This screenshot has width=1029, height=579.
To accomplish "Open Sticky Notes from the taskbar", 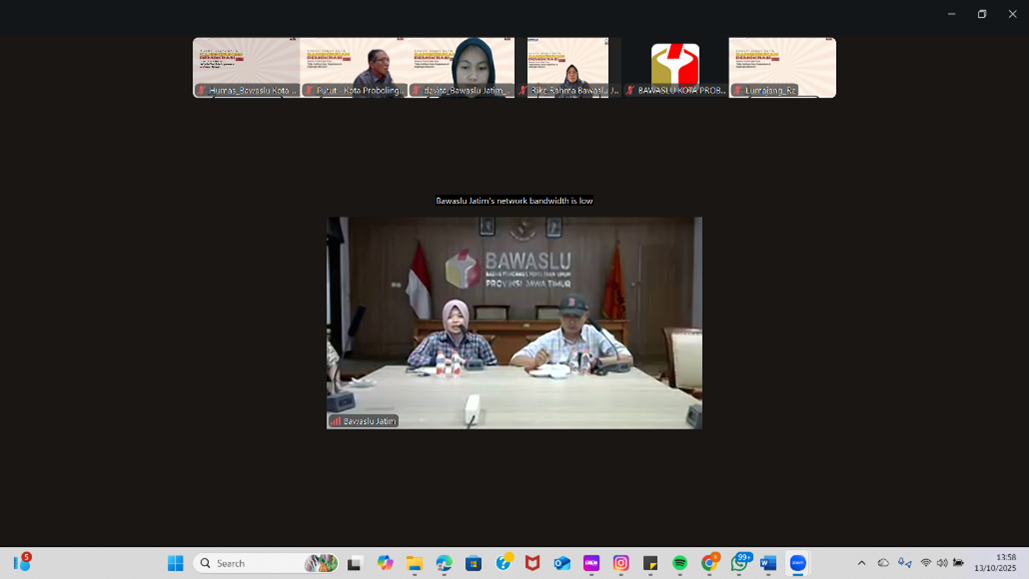I will click(650, 563).
